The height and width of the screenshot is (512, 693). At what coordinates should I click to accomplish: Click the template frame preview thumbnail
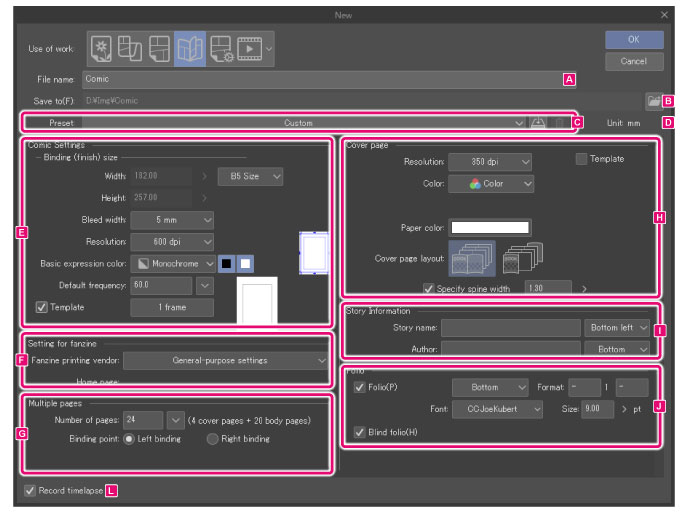click(257, 301)
